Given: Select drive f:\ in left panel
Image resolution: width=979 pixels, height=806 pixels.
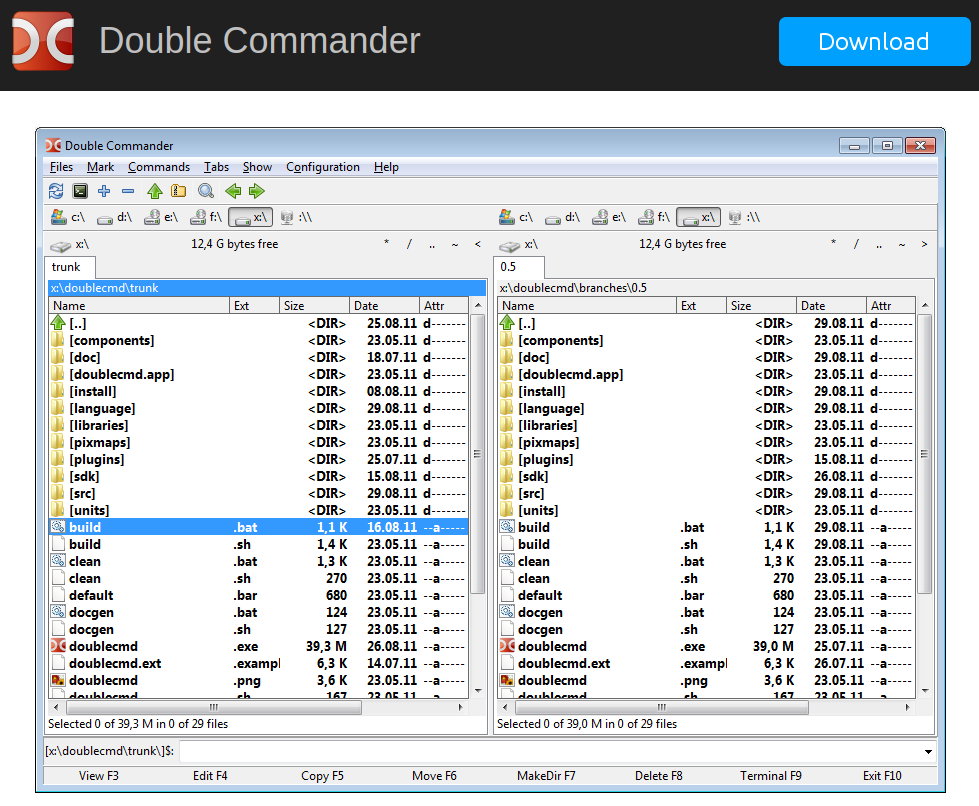Looking at the screenshot, I should (x=206, y=217).
